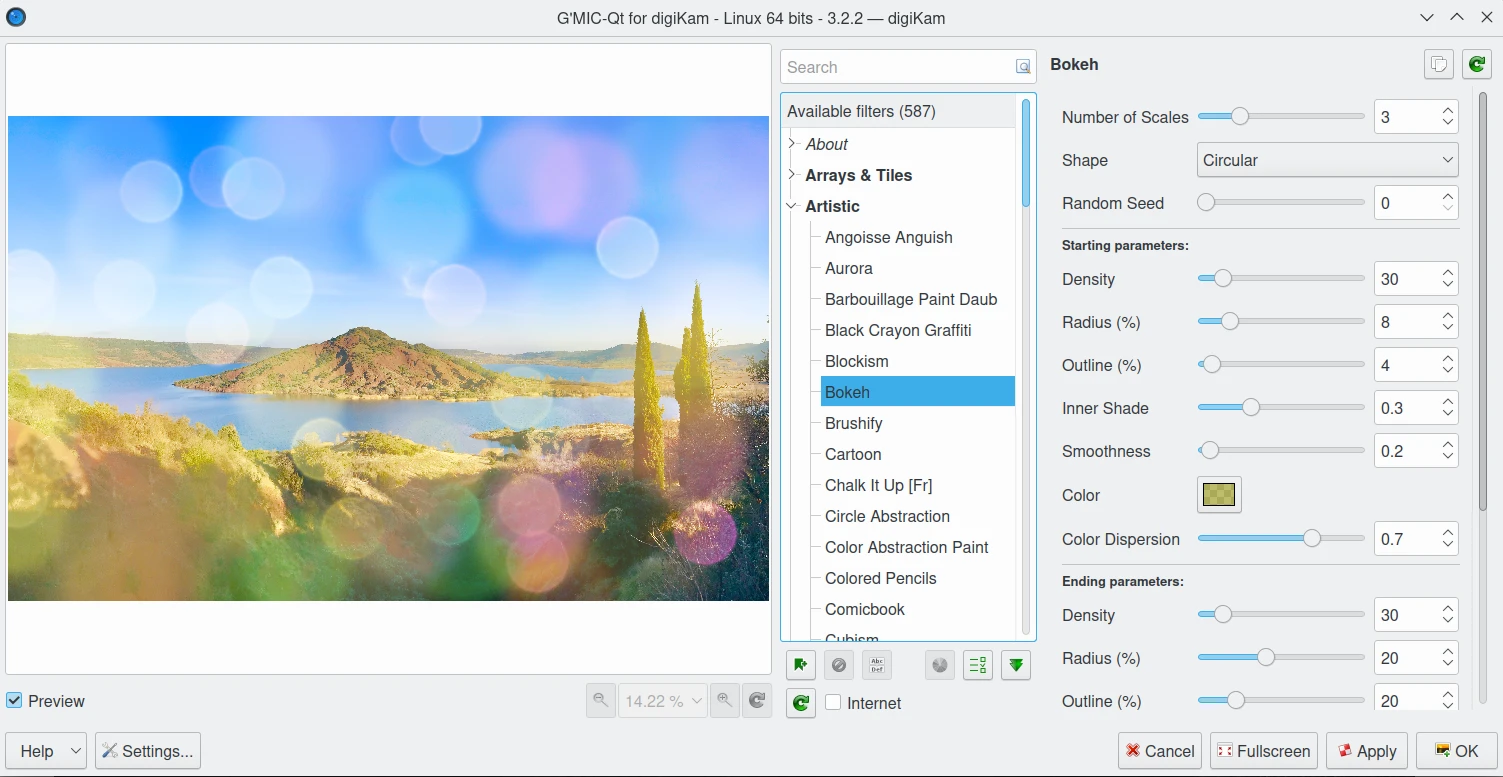Open the Settings dialog
The image size is (1503, 777).
[x=148, y=751]
